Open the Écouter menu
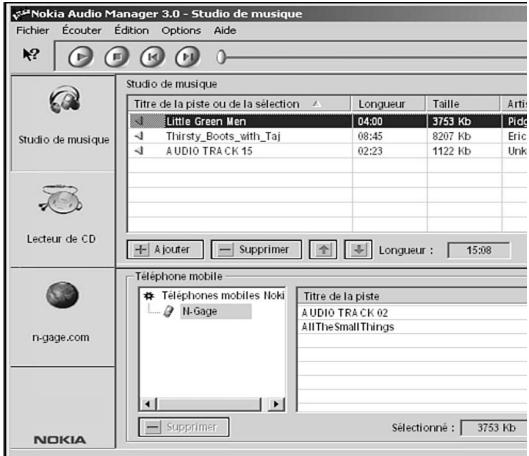The width and height of the screenshot is (529, 456). [x=82, y=30]
